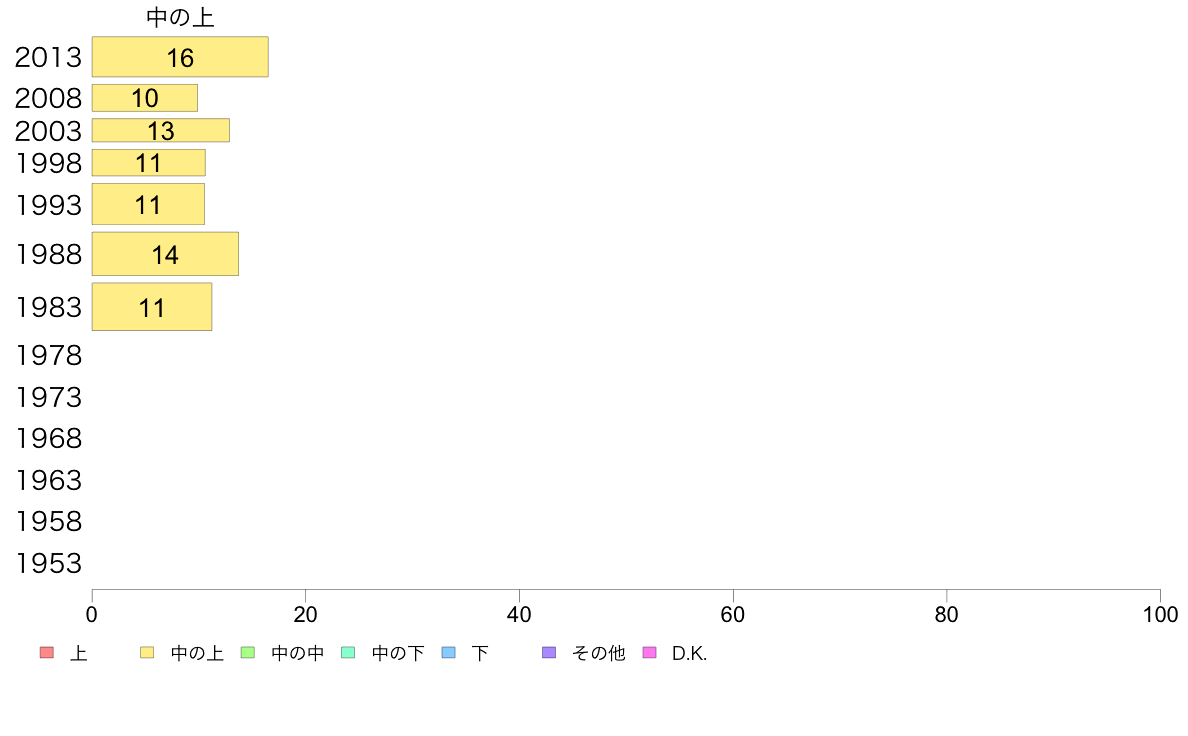Select the 1983 bar at bottom

coord(152,307)
